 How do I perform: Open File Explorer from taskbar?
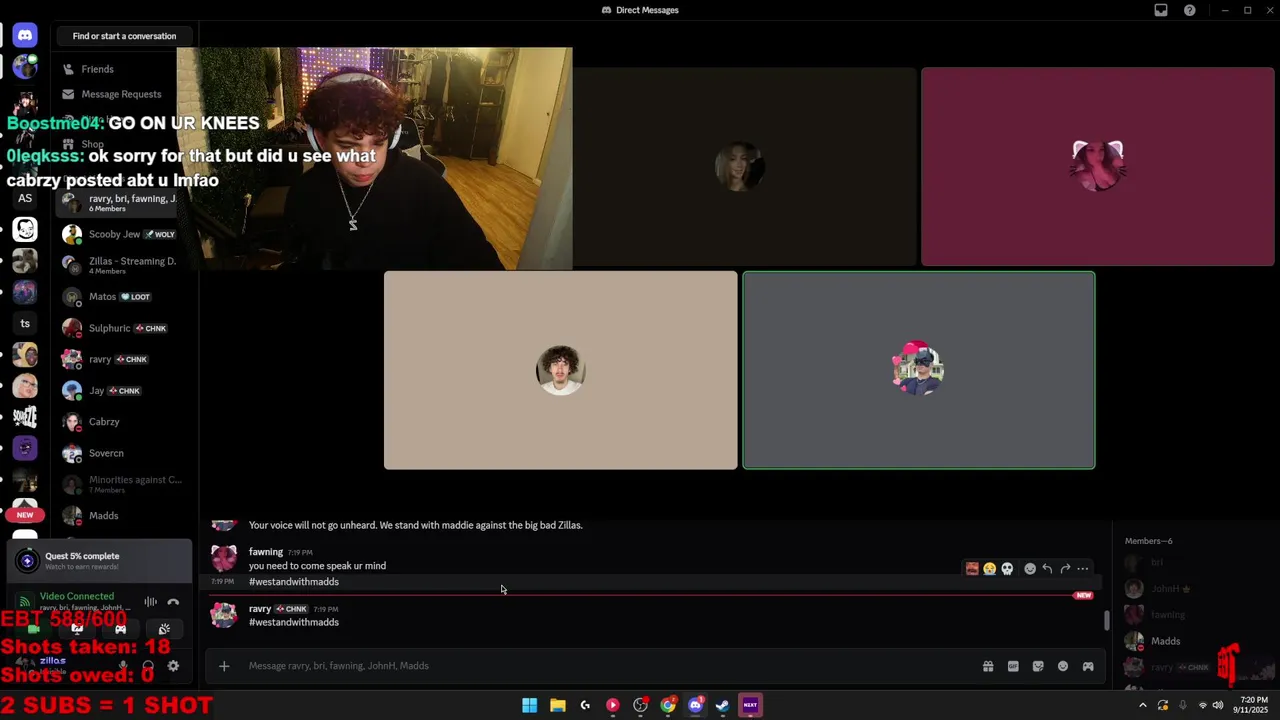click(557, 705)
